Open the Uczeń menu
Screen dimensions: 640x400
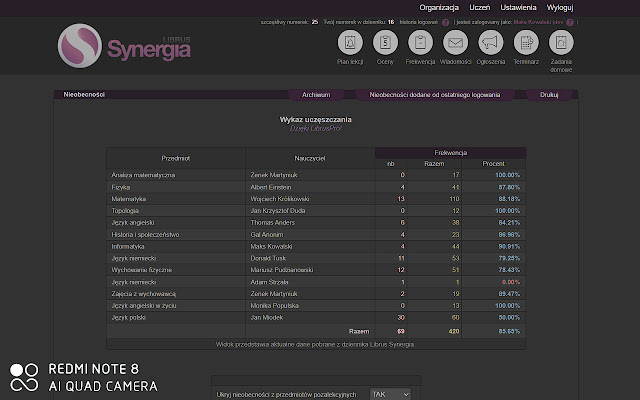click(480, 7)
